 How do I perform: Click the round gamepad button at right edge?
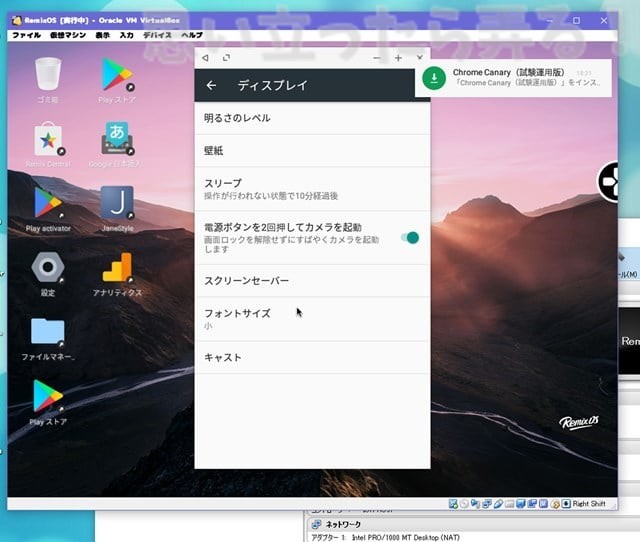click(609, 182)
